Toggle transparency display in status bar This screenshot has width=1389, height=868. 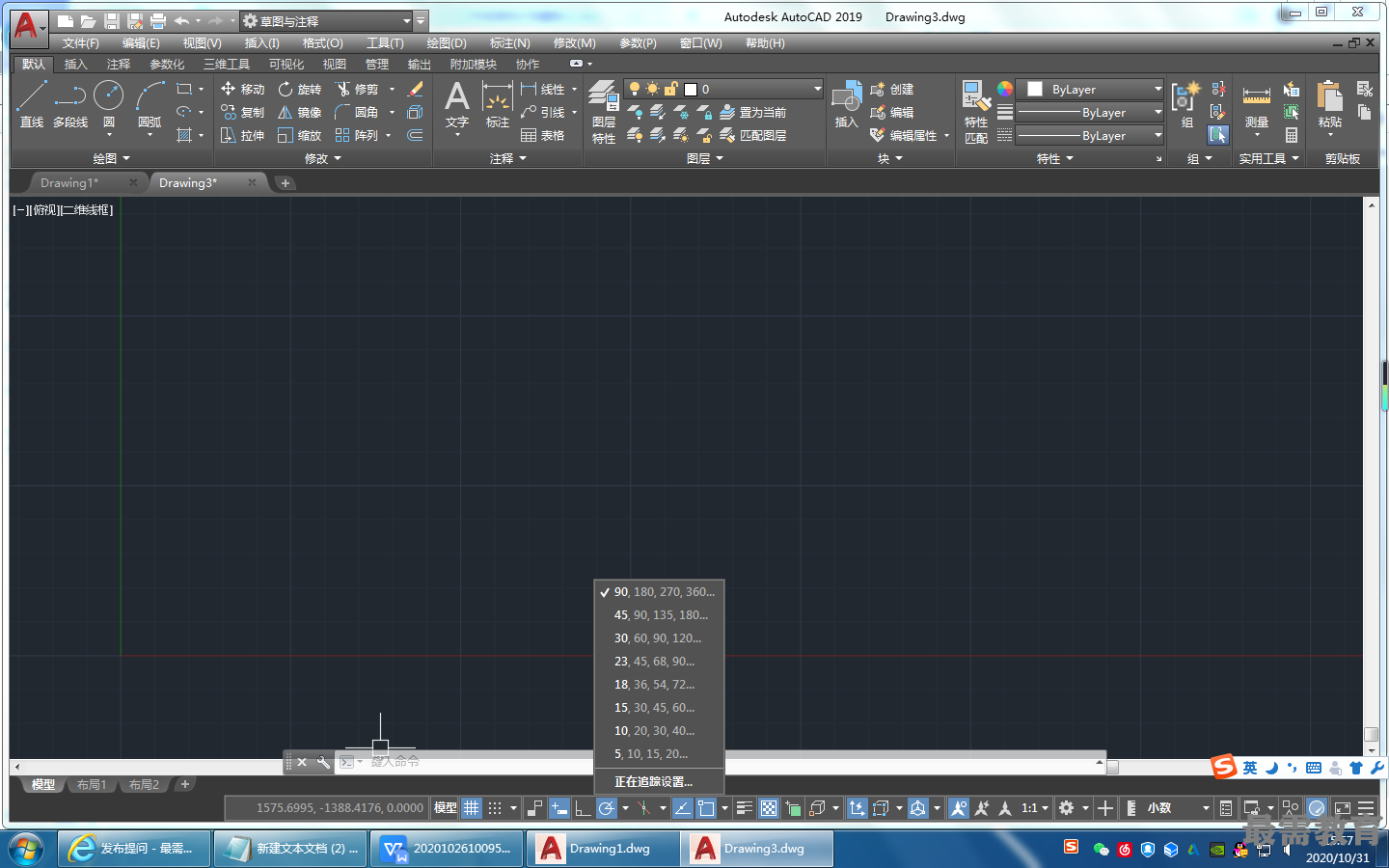[x=769, y=808]
